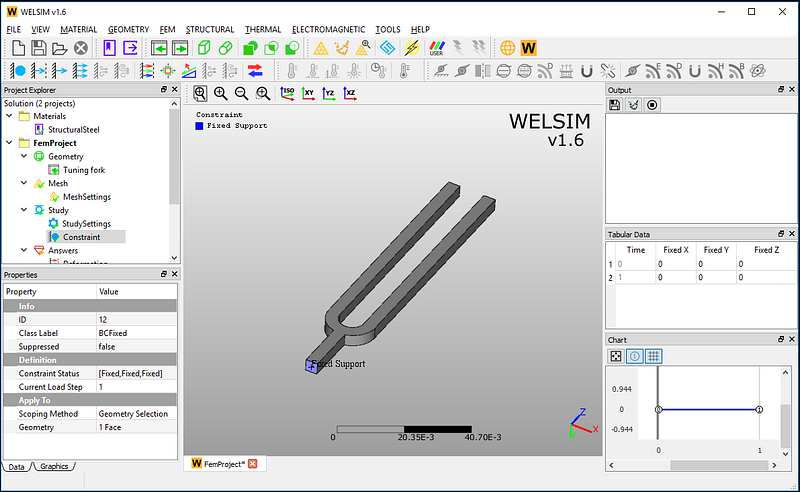The width and height of the screenshot is (800, 492).
Task: Toggle the fit-view button in Chart panel
Action: (x=617, y=356)
